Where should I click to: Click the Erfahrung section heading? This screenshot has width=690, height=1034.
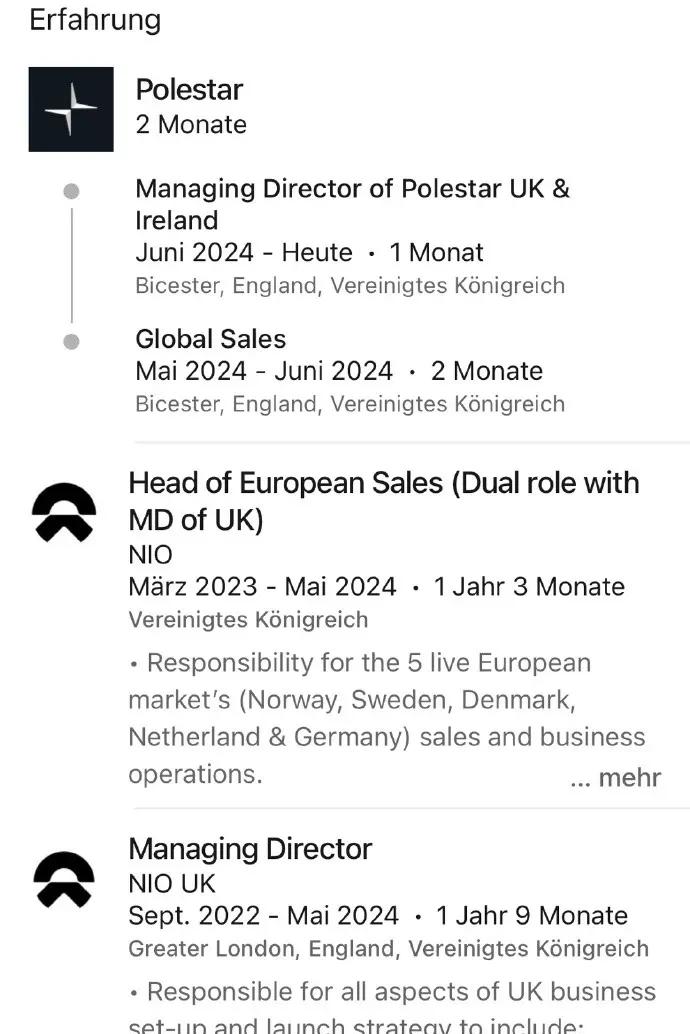[96, 20]
